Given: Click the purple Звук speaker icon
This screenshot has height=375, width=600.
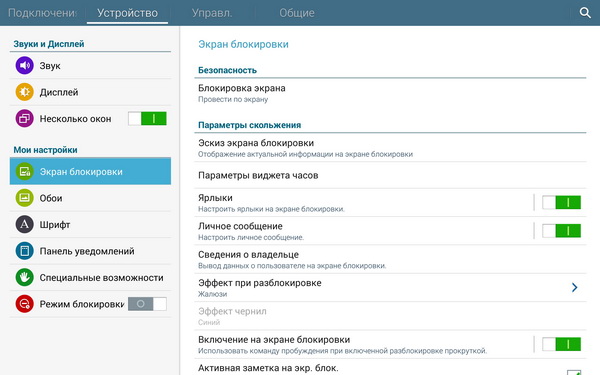Looking at the screenshot, I should (24, 65).
